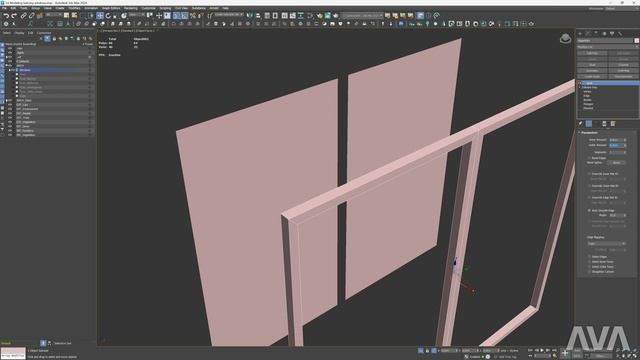This screenshot has width=640, height=360.
Task: Open the Utilities command panel tab
Action: click(620, 33)
